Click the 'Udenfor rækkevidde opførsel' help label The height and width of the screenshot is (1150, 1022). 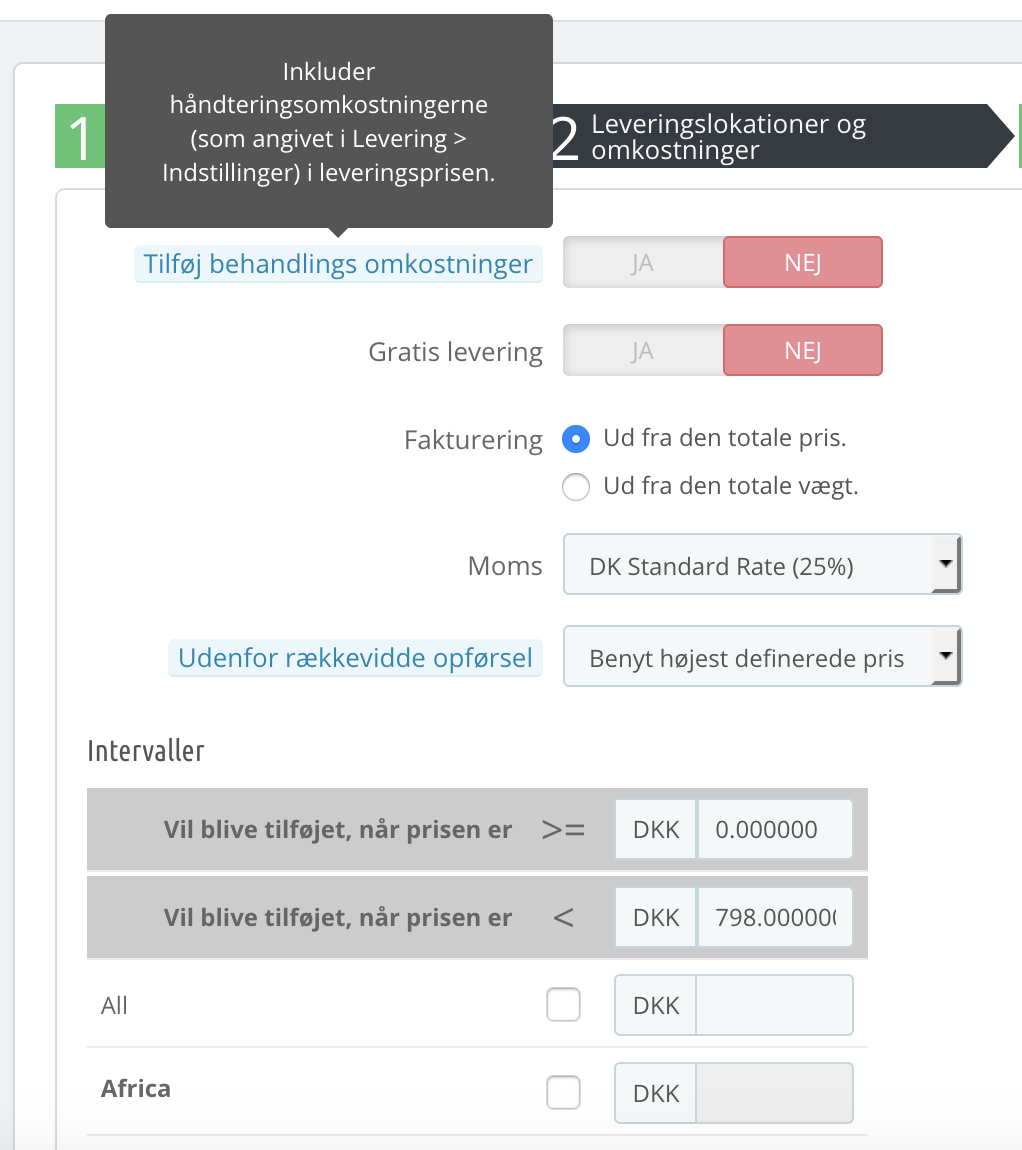point(355,659)
